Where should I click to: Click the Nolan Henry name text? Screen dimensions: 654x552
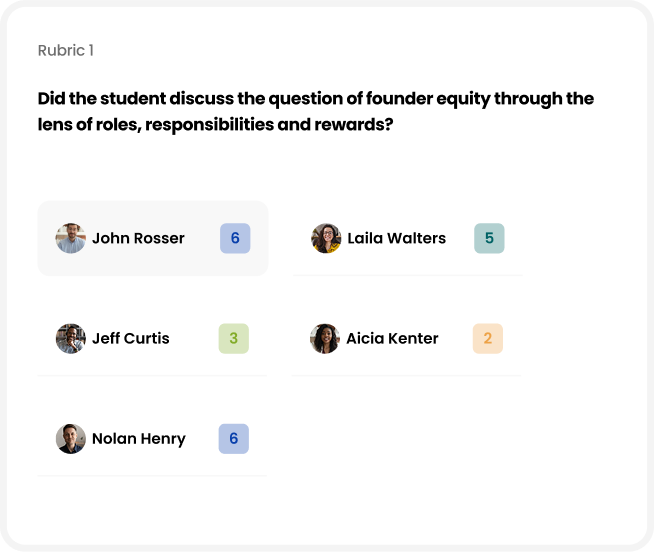(138, 438)
